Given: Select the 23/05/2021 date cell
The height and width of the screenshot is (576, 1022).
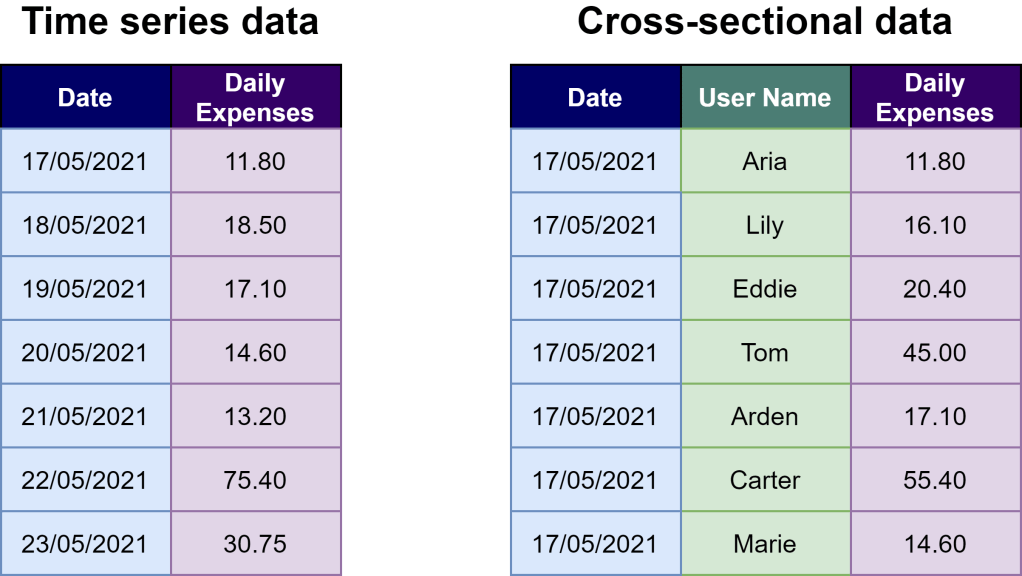Looking at the screenshot, I should click(x=85, y=544).
